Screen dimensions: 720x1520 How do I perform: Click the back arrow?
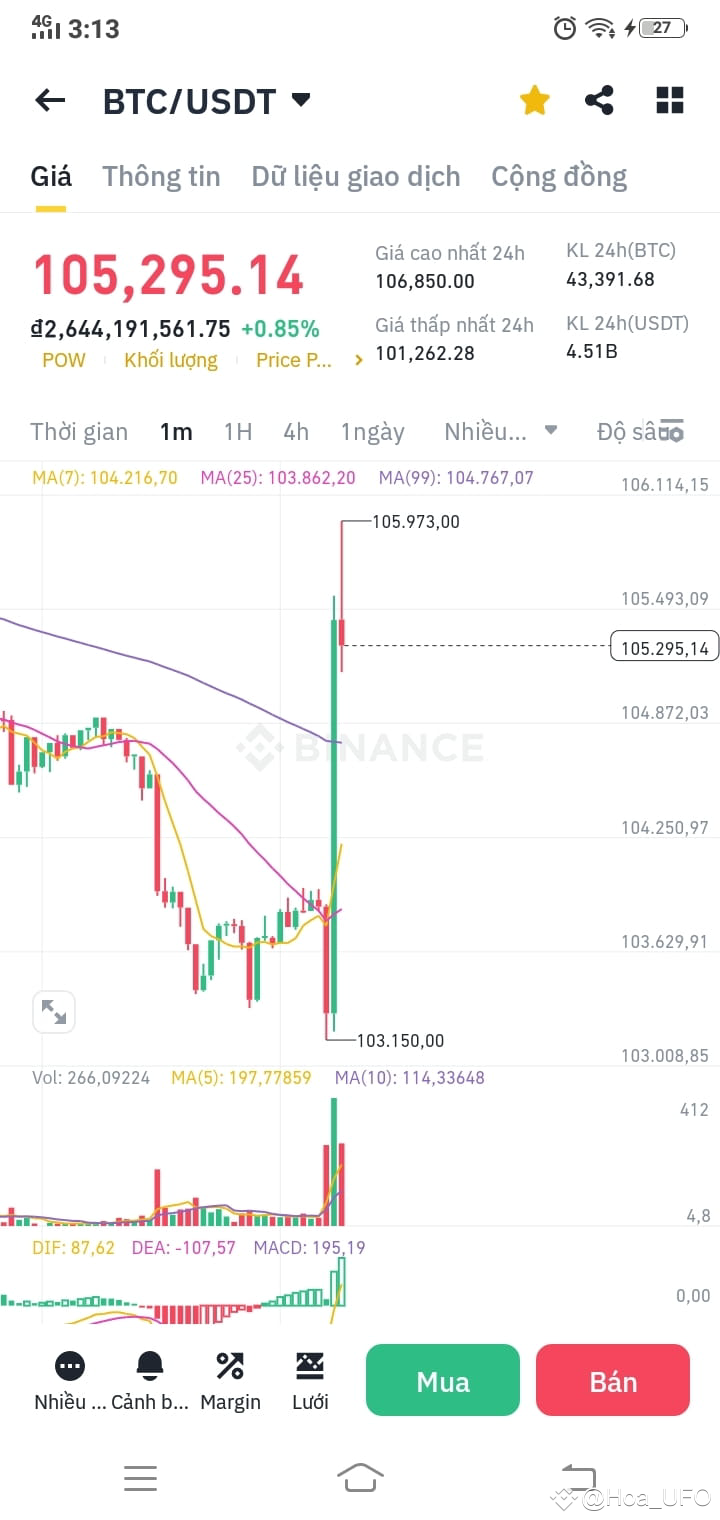(x=50, y=100)
